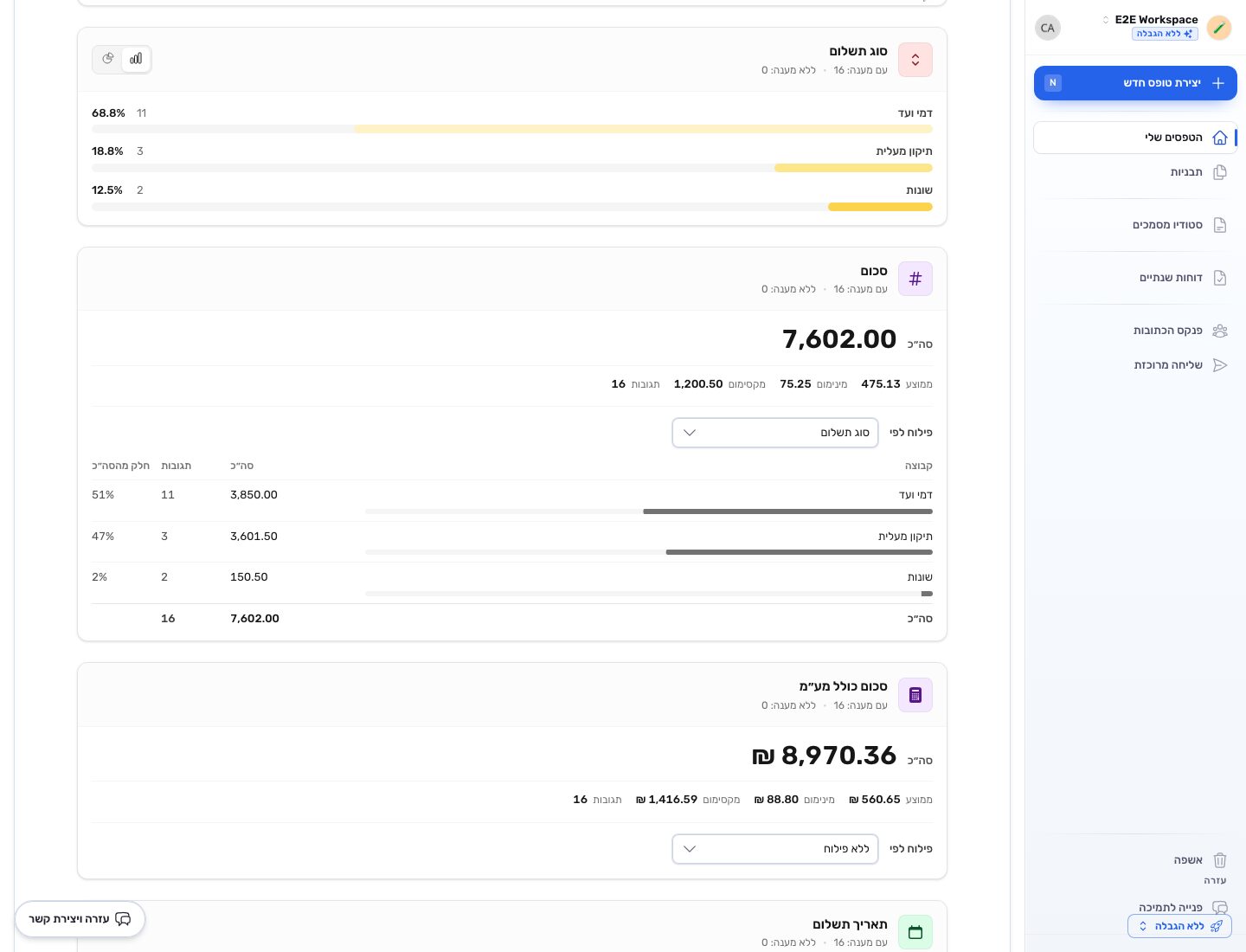
Task: Click the עזרה ויצירת קשר help button
Action: 80,919
